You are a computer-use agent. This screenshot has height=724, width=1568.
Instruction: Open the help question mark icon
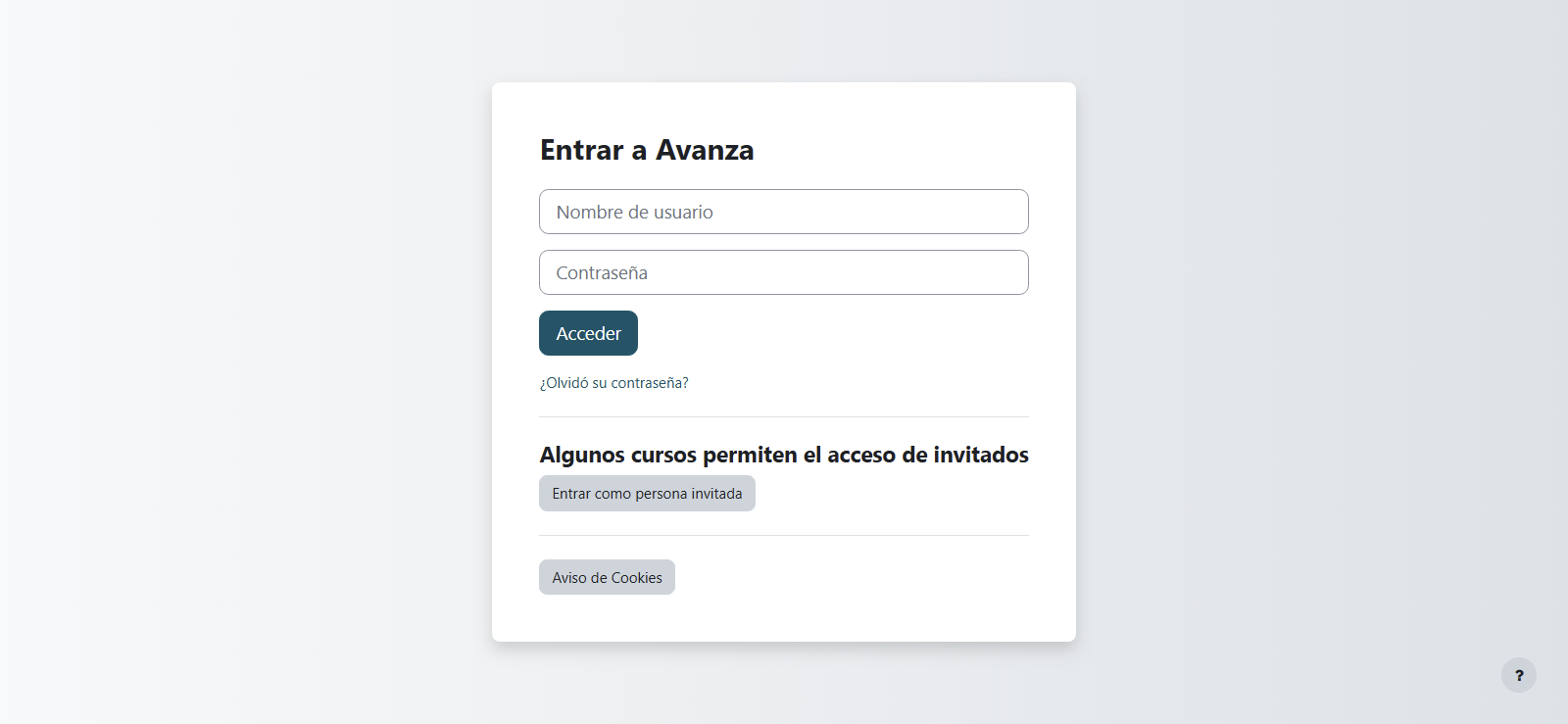pyautogui.click(x=1518, y=675)
